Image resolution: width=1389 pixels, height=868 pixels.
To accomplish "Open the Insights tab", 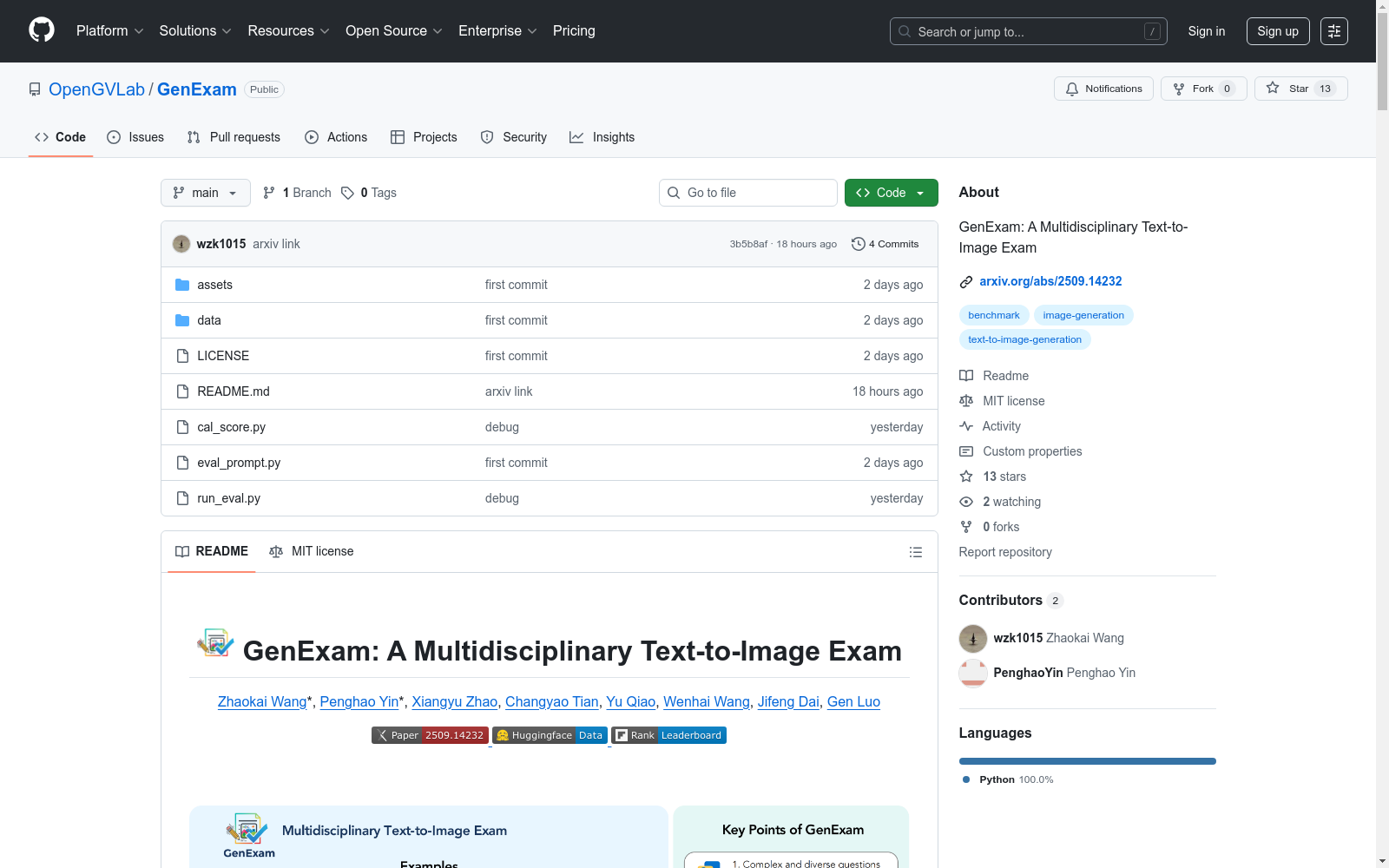I will (x=602, y=137).
